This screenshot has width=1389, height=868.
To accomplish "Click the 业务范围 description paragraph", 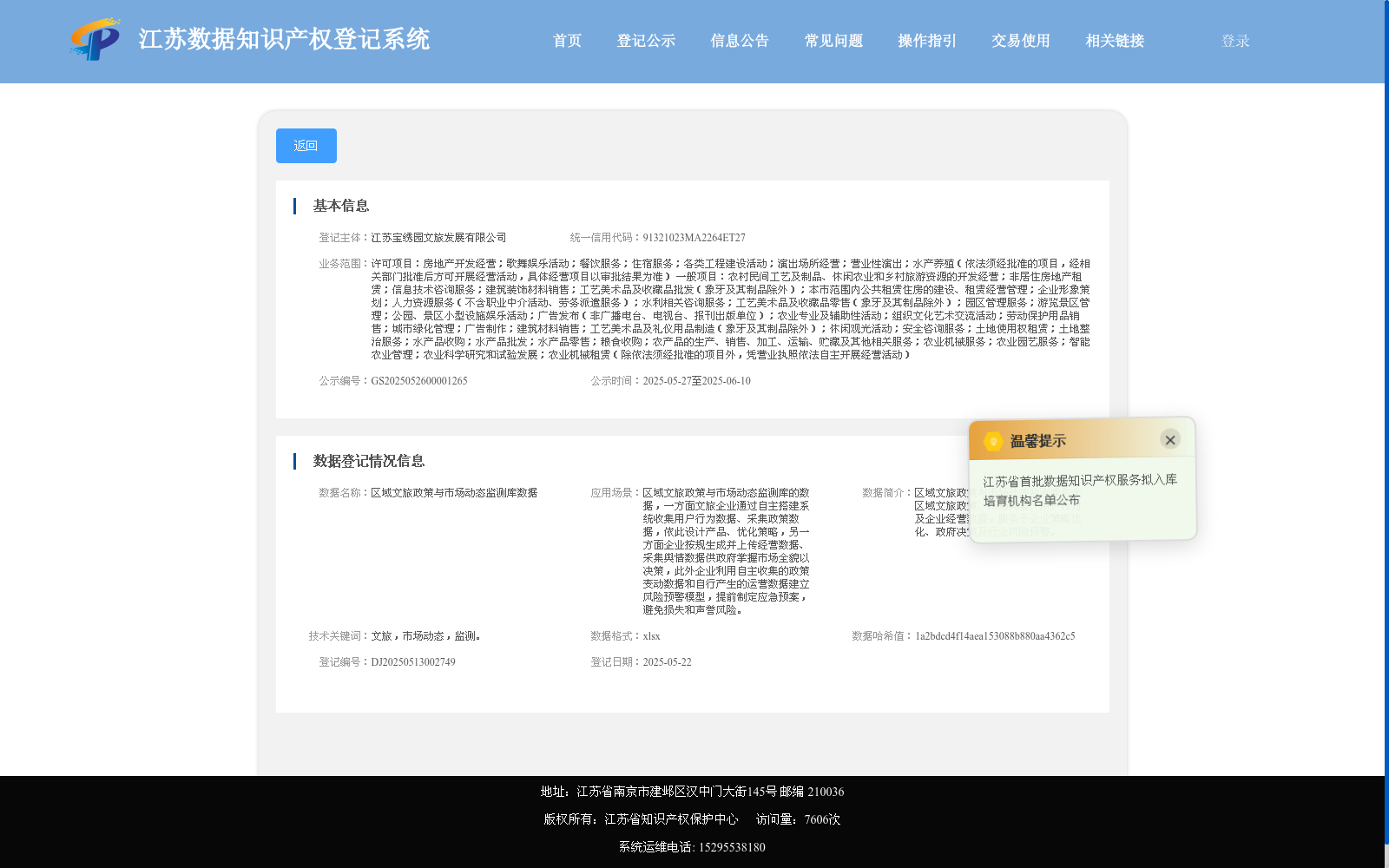I will [730, 309].
